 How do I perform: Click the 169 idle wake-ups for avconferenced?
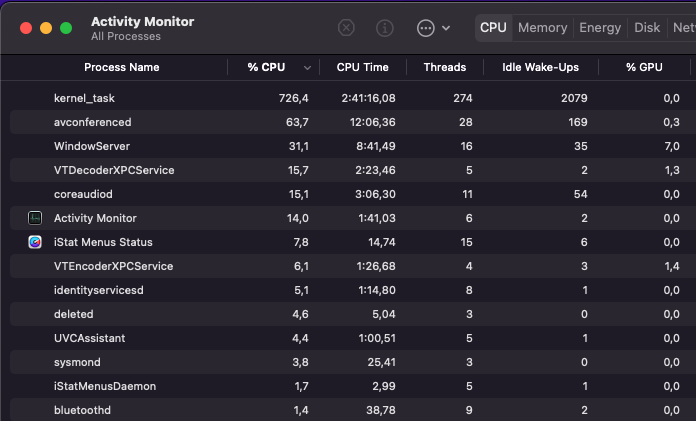pyautogui.click(x=577, y=122)
